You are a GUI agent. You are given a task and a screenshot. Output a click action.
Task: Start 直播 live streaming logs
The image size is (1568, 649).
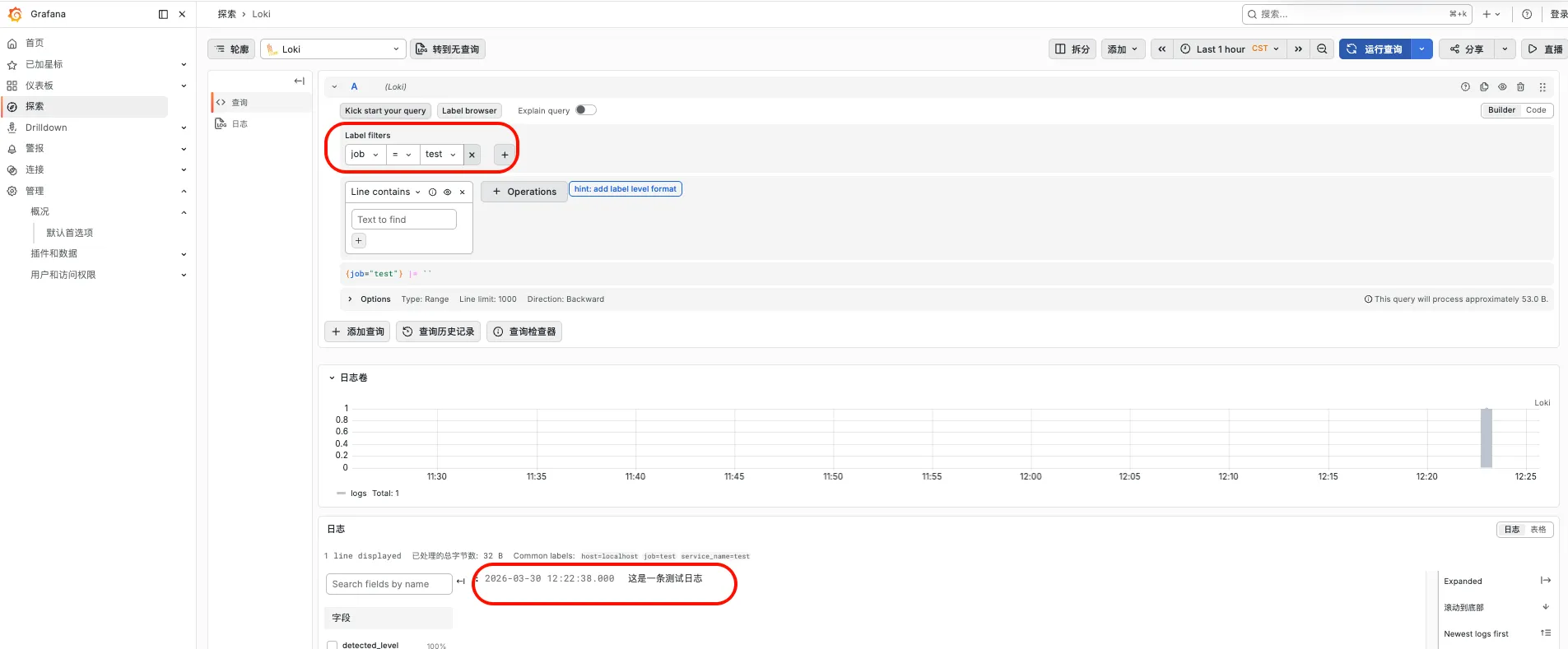pos(1545,49)
